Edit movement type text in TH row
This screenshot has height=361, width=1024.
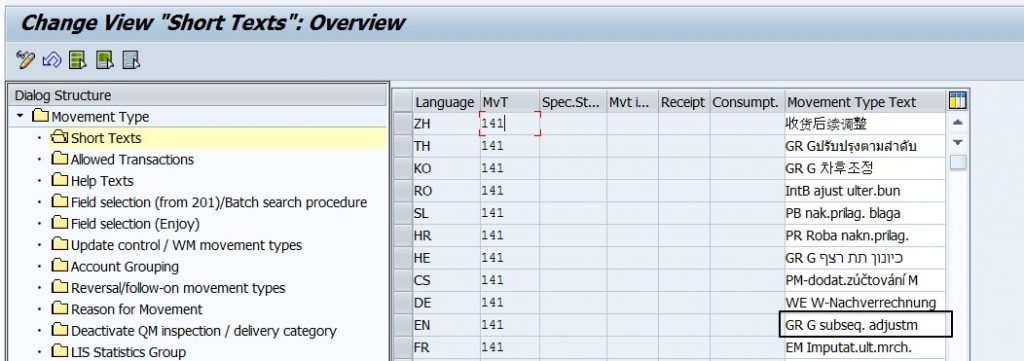[x=865, y=146]
